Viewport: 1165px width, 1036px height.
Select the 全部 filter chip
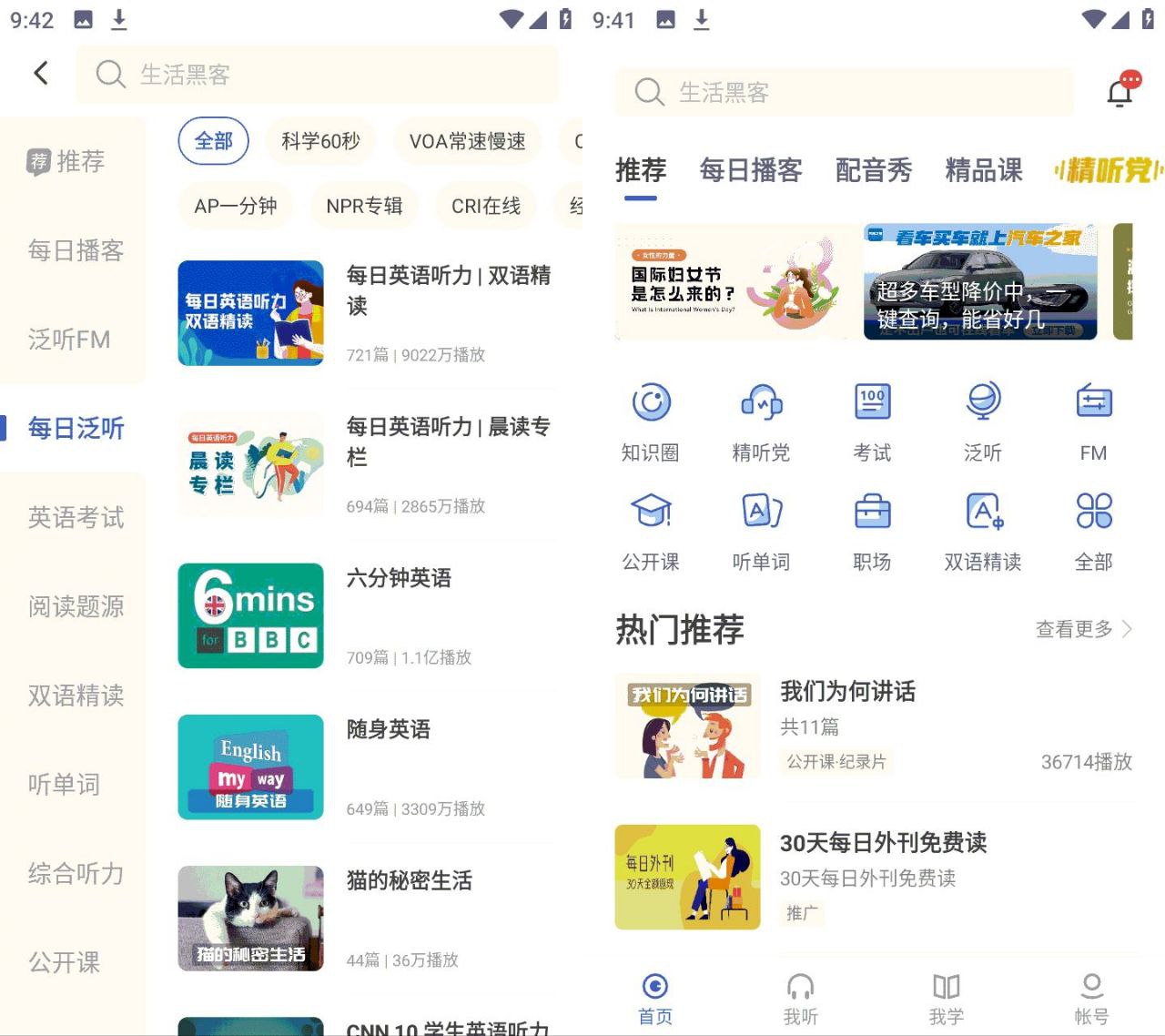point(214,141)
